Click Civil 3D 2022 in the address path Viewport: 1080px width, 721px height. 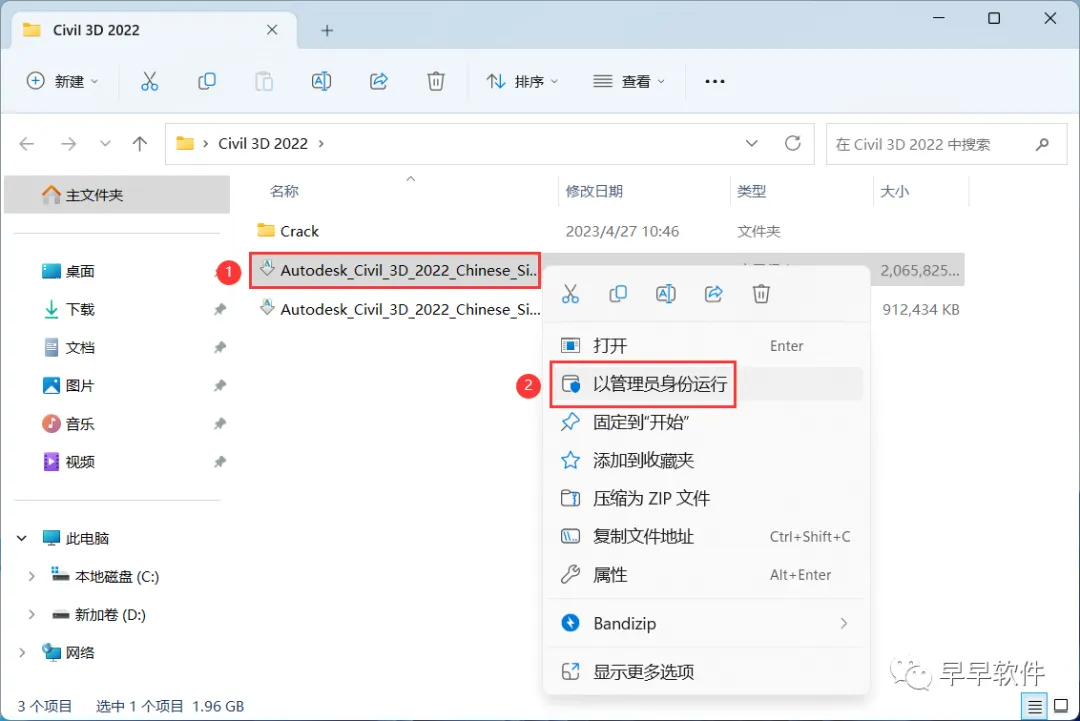tap(263, 143)
